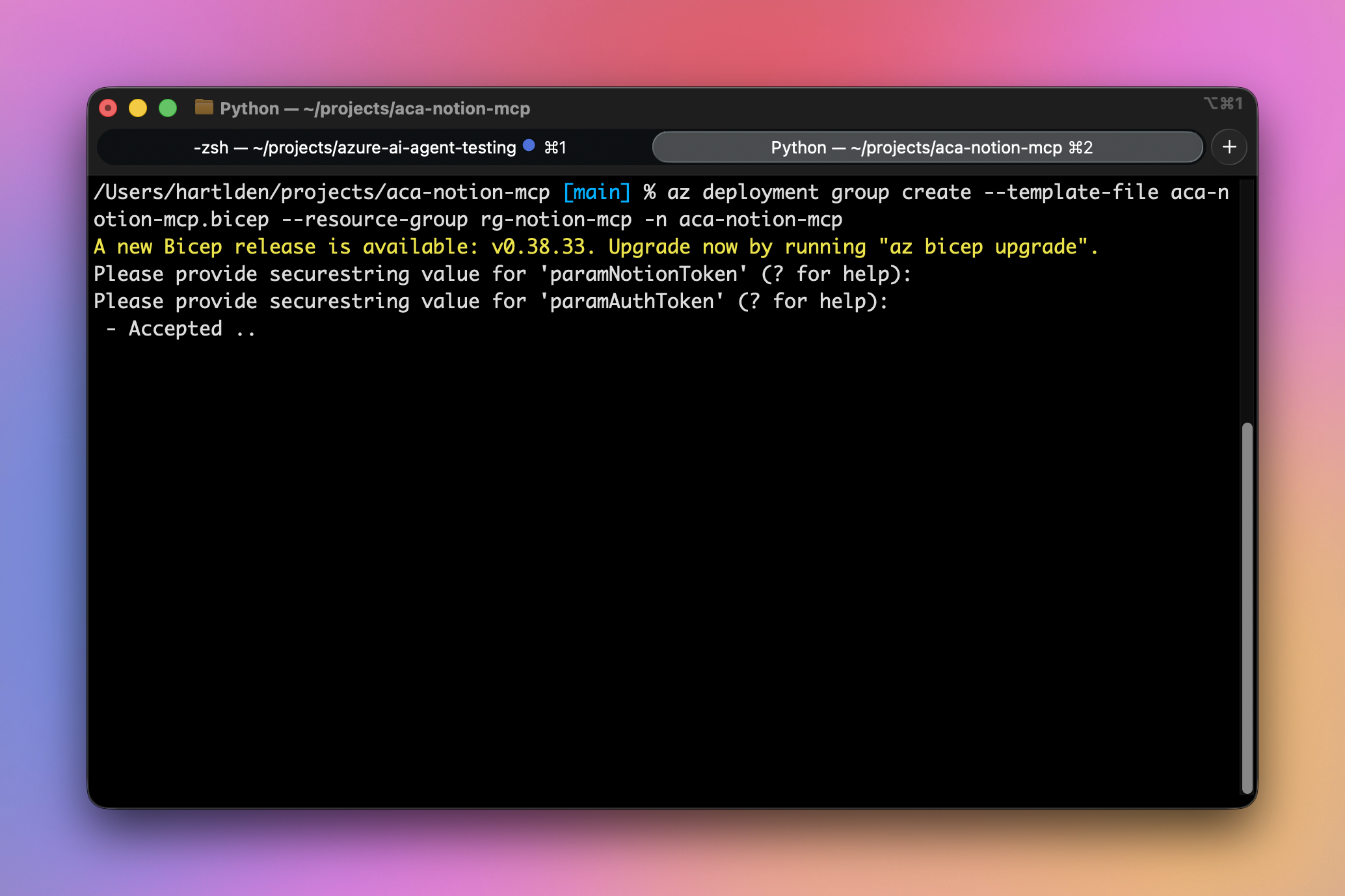Click scrollbar track above the thumb
Image resolution: width=1345 pixels, height=896 pixels.
coord(1246,299)
